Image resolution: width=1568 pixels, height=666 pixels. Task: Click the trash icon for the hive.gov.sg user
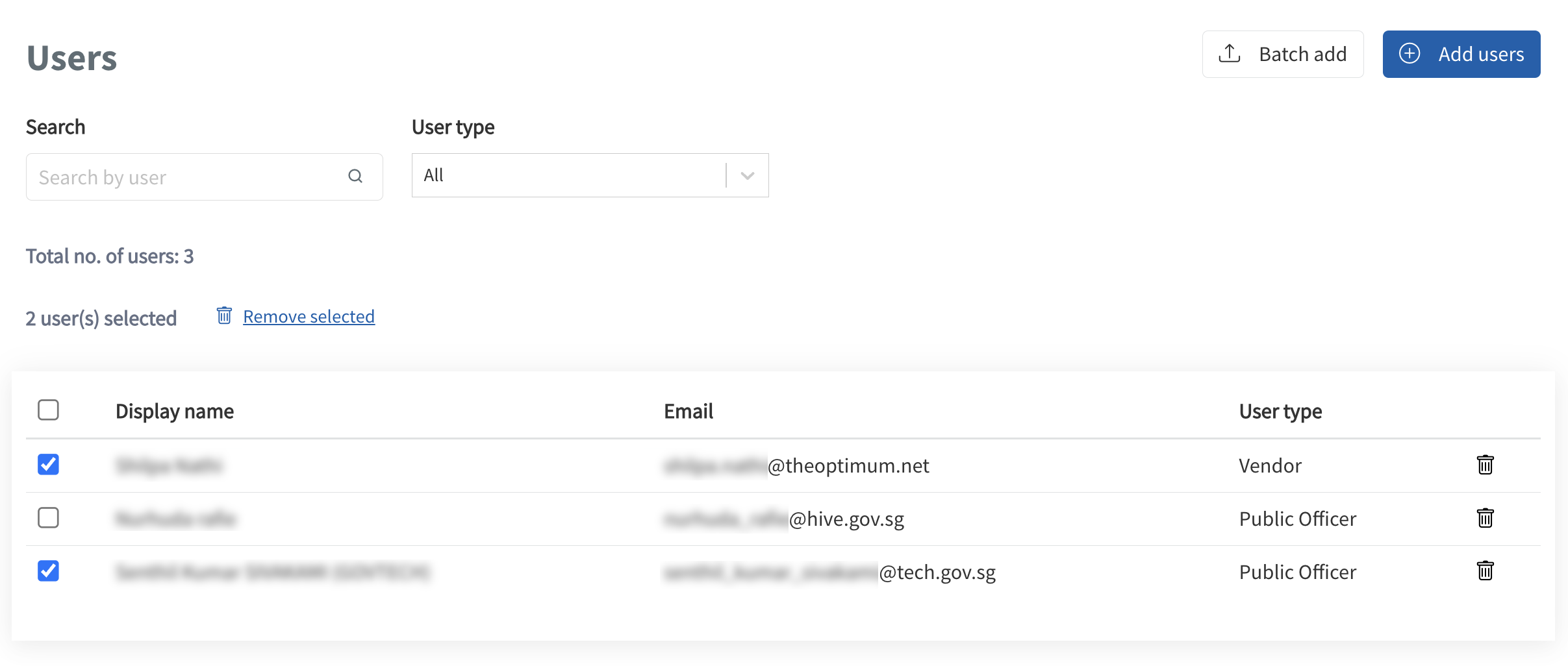[1486, 518]
